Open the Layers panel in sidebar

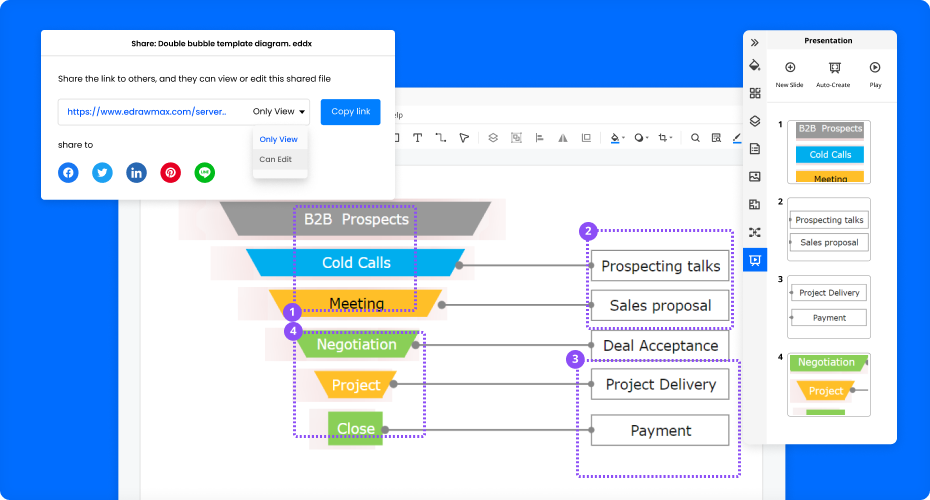755,121
